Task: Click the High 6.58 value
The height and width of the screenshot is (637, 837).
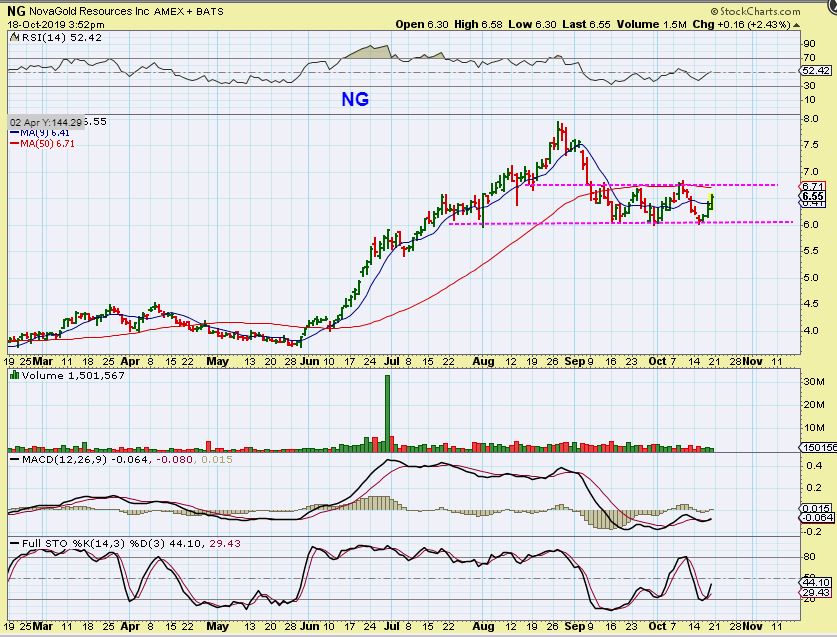Action: pyautogui.click(x=478, y=25)
